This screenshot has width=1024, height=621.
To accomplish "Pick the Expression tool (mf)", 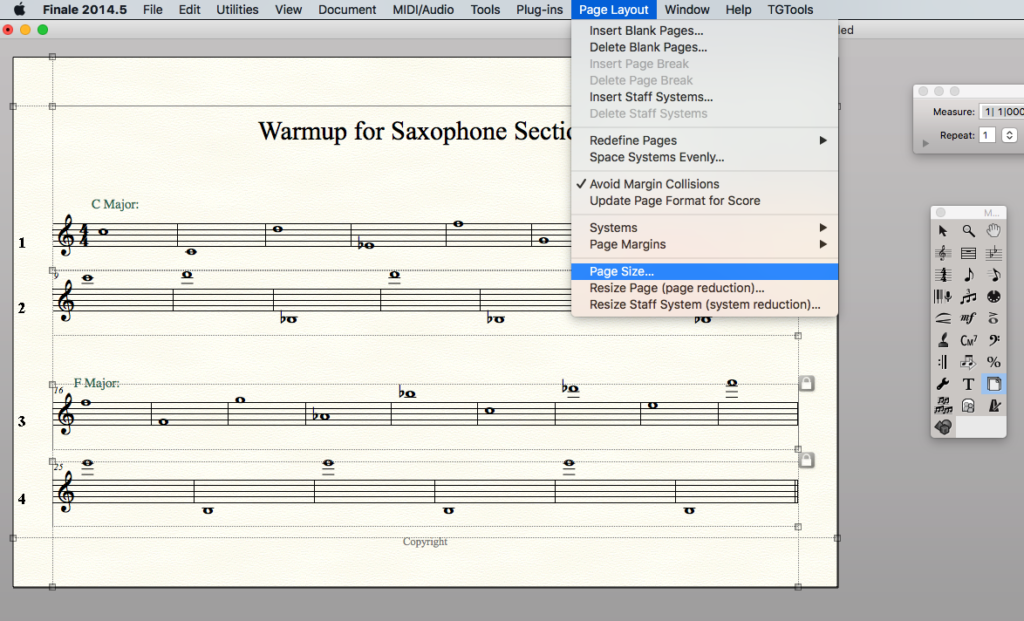I will 968,318.
